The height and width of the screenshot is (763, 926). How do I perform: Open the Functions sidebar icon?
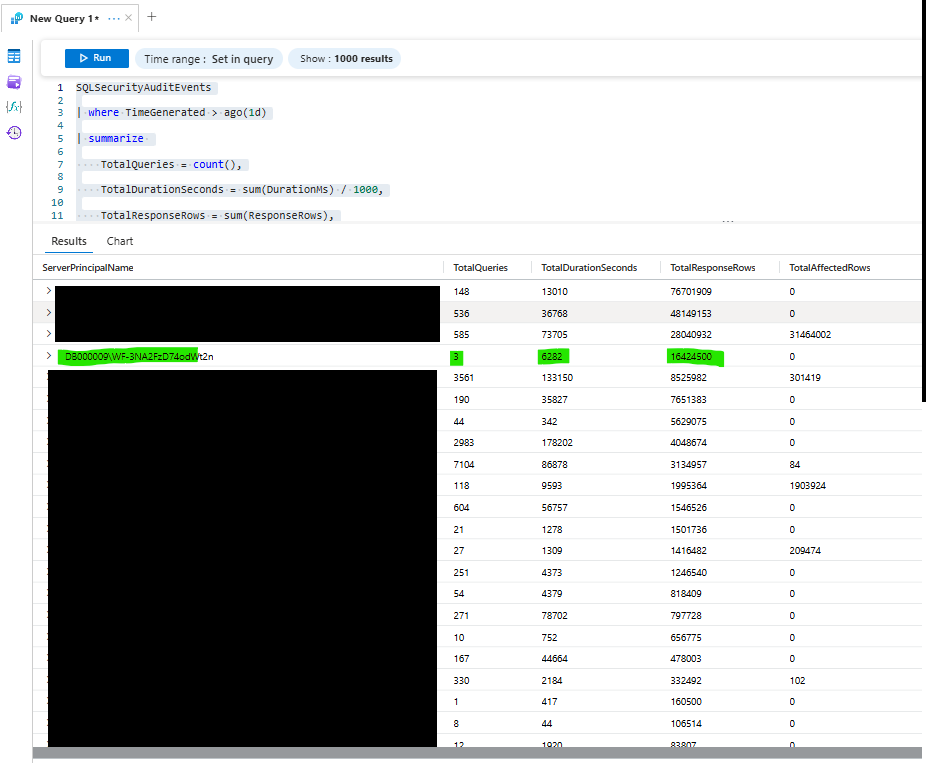click(x=14, y=107)
